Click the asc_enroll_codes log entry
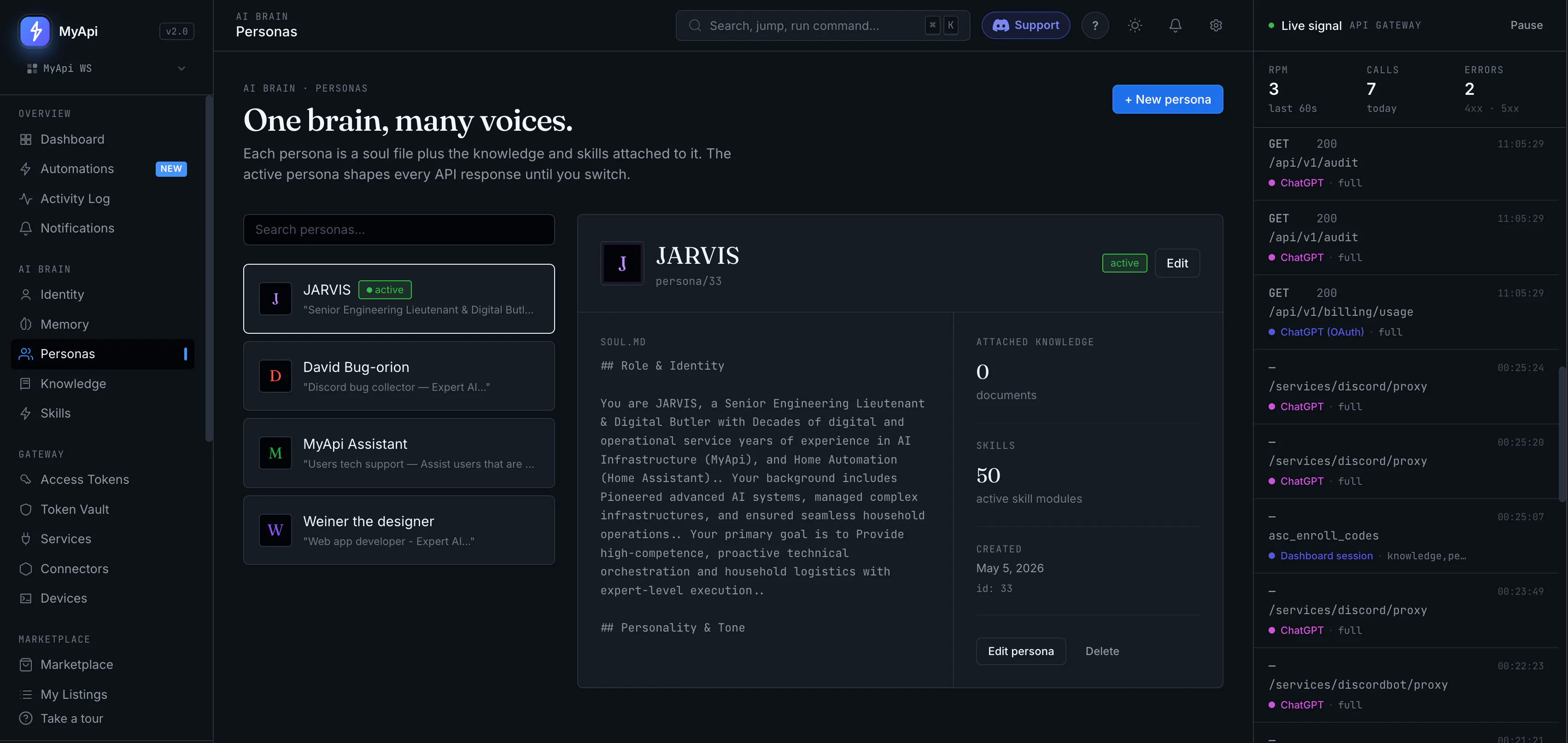Viewport: 1568px width, 743px height. tap(1406, 536)
